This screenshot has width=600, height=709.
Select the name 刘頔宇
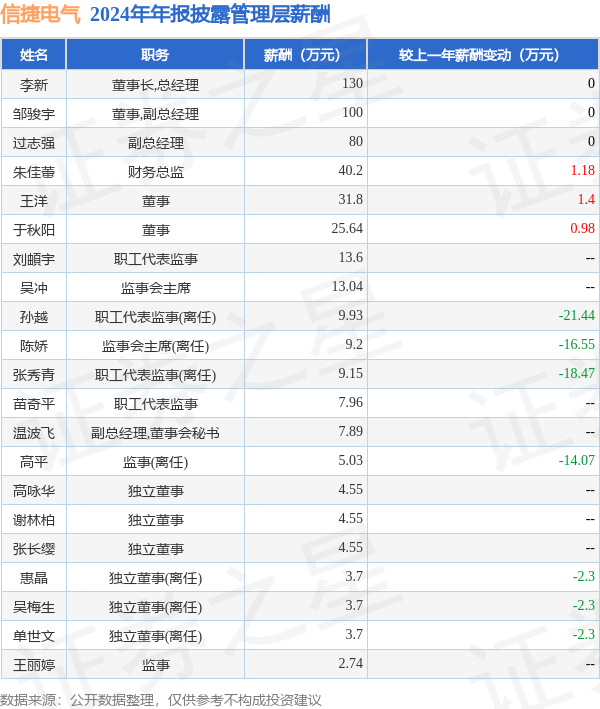[x=34, y=259]
